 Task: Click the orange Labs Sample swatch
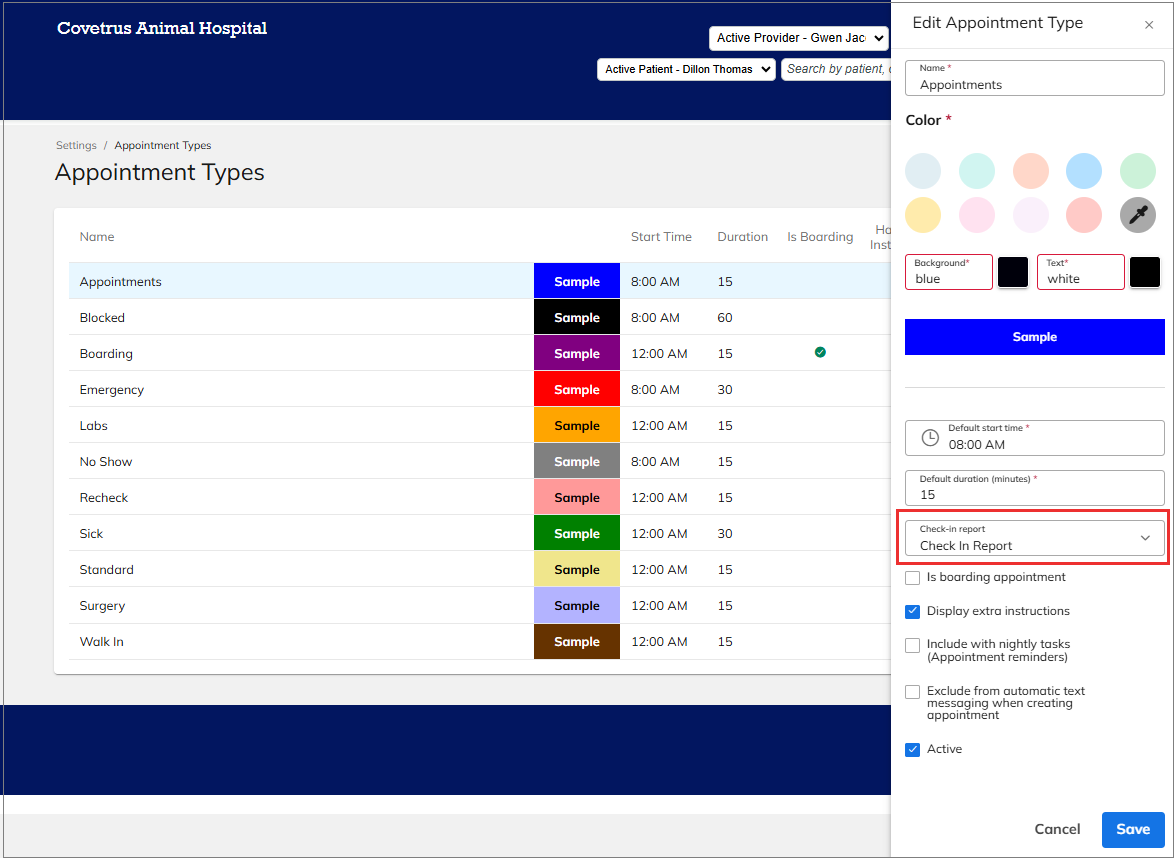577,425
